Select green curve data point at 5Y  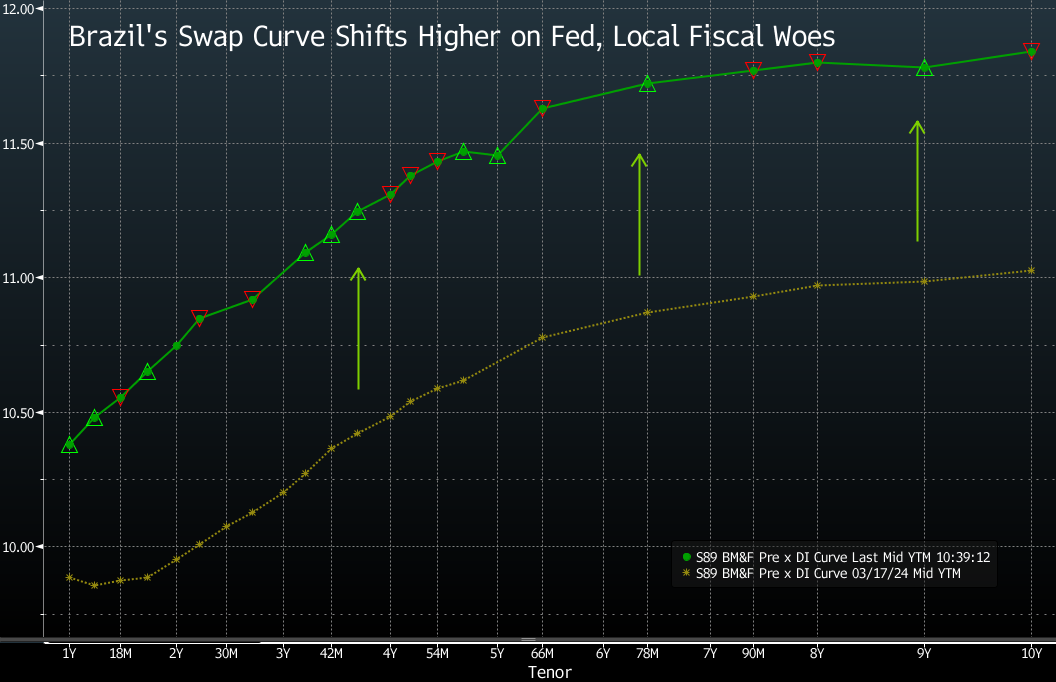click(x=497, y=156)
